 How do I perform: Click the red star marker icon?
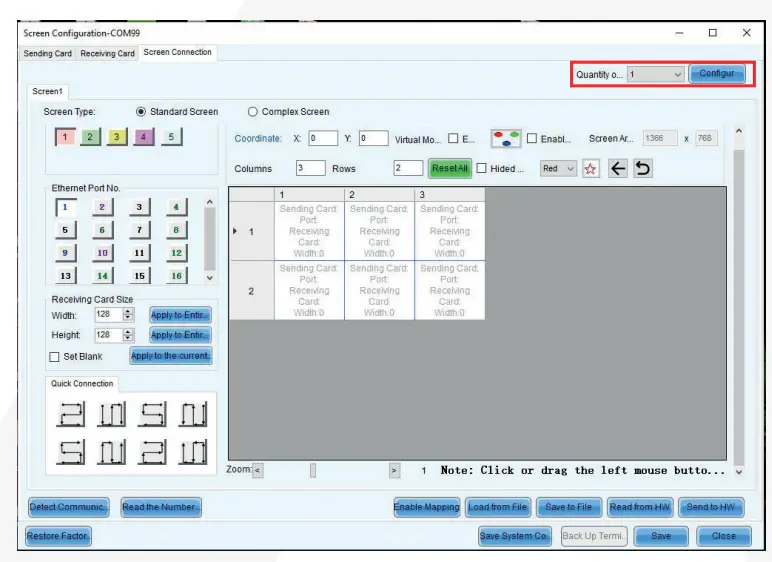(x=591, y=169)
